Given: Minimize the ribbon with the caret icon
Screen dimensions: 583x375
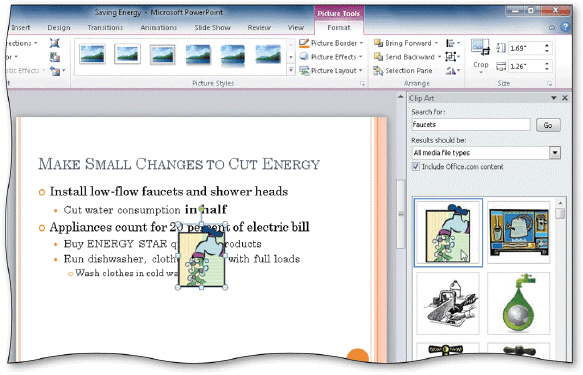Looking at the screenshot, I should coord(552,28).
